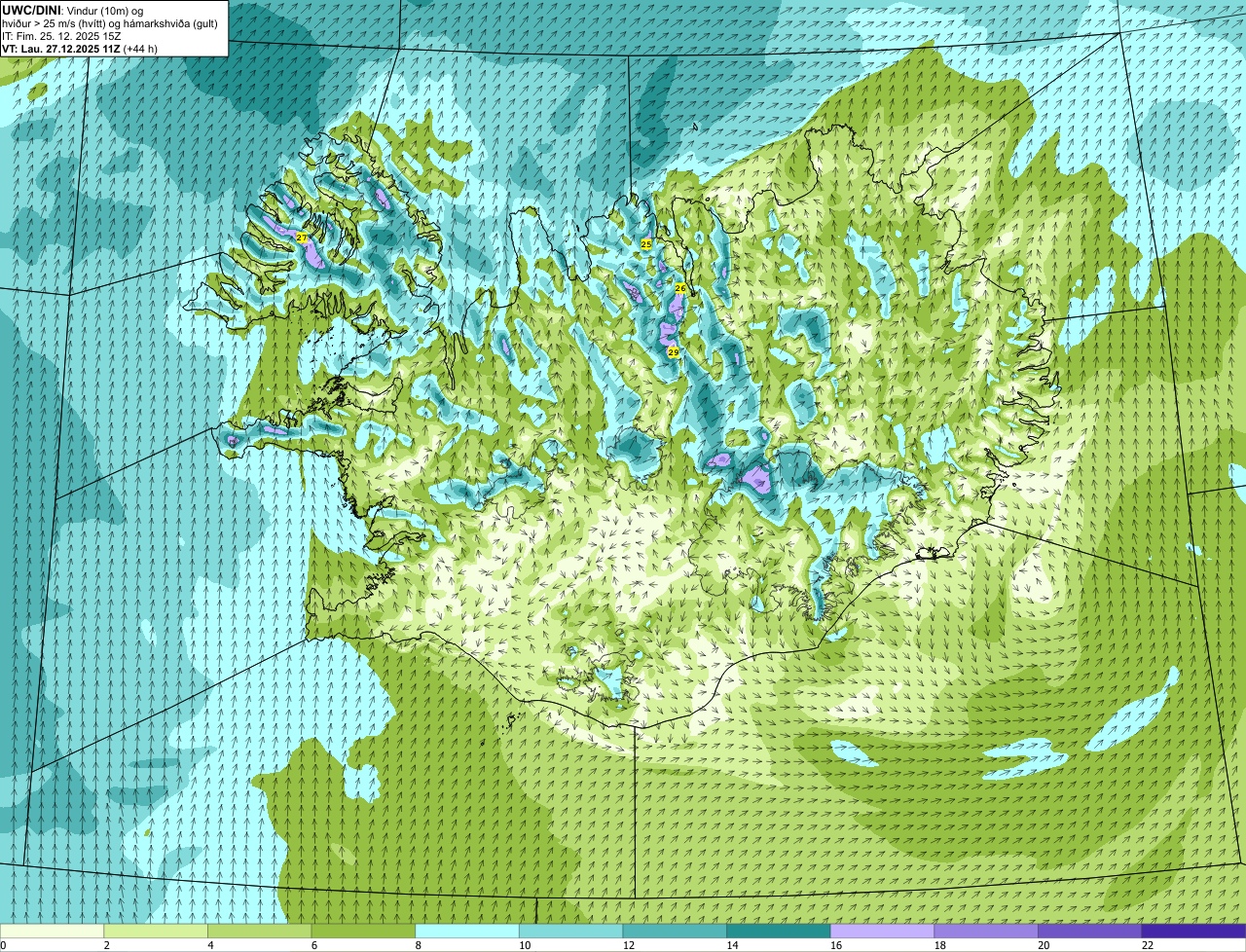Select the 8–10 m/s pale cyan legend swatch
This screenshot has width=1246, height=952.
click(467, 931)
